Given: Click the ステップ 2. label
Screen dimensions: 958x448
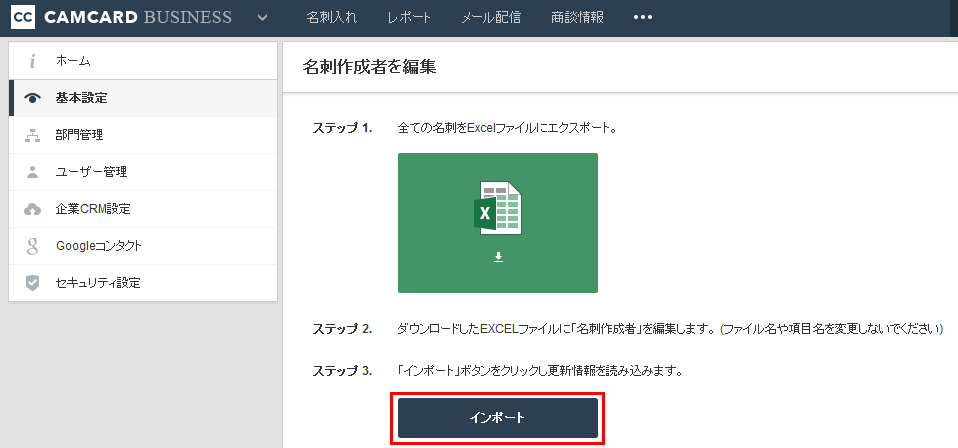Looking at the screenshot, I should coord(342,329).
